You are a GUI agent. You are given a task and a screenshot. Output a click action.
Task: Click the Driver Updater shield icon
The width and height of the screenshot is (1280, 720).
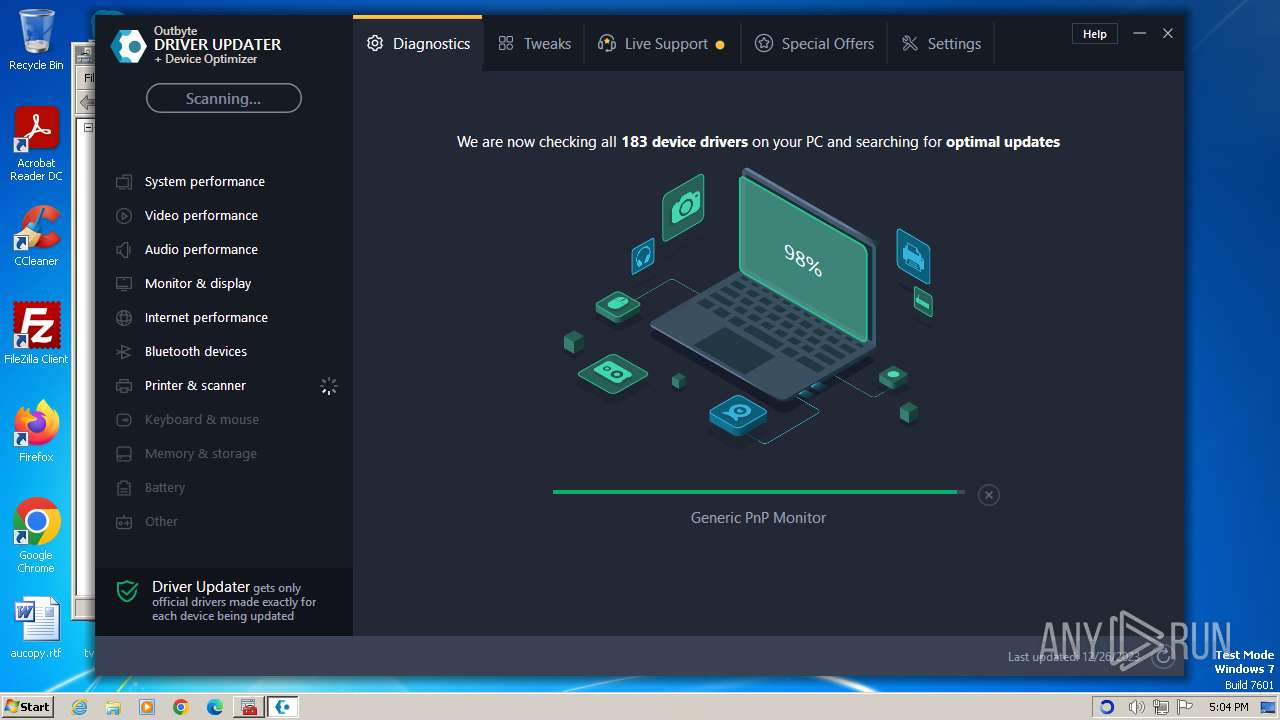pos(127,591)
